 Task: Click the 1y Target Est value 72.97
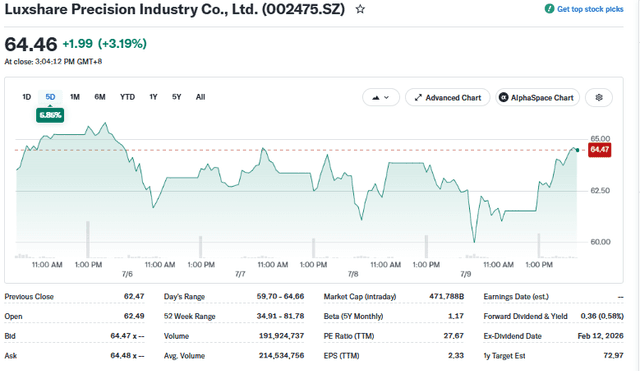pos(613,355)
